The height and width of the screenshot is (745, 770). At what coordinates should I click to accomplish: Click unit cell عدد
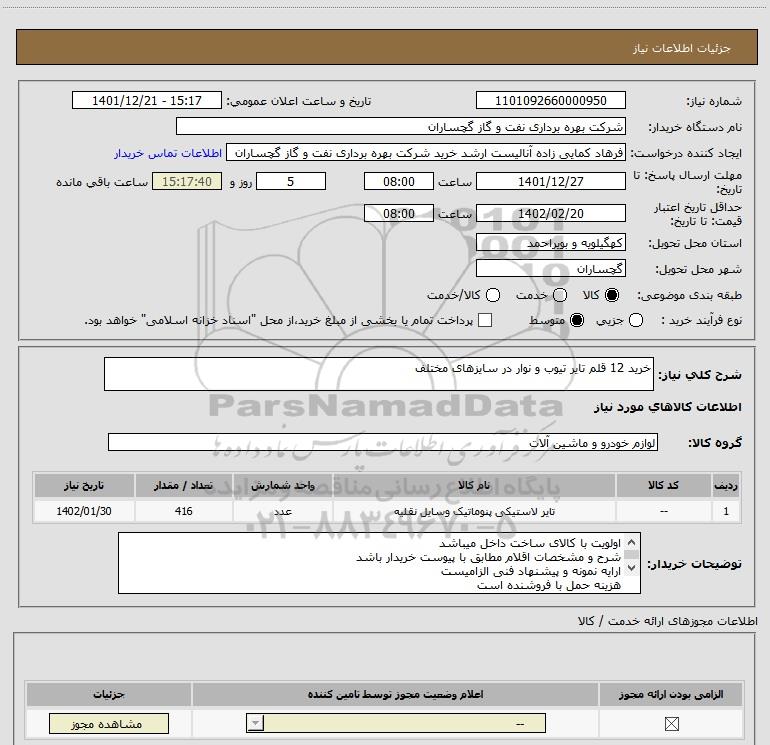tap(283, 511)
